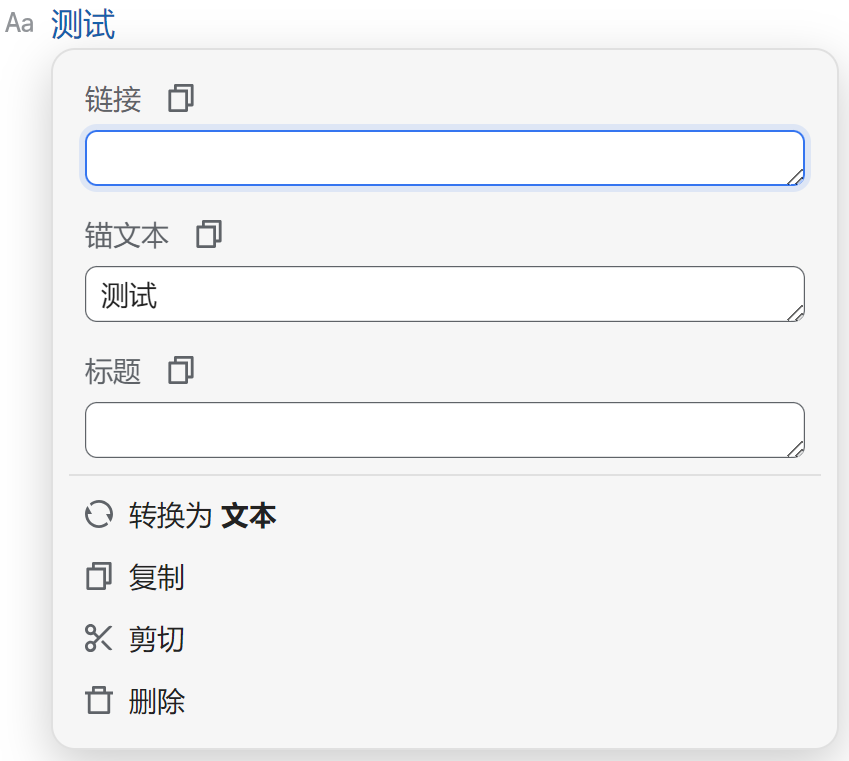The height and width of the screenshot is (761, 849).
Task: Click the Aa text type icon
Action: click(20, 24)
